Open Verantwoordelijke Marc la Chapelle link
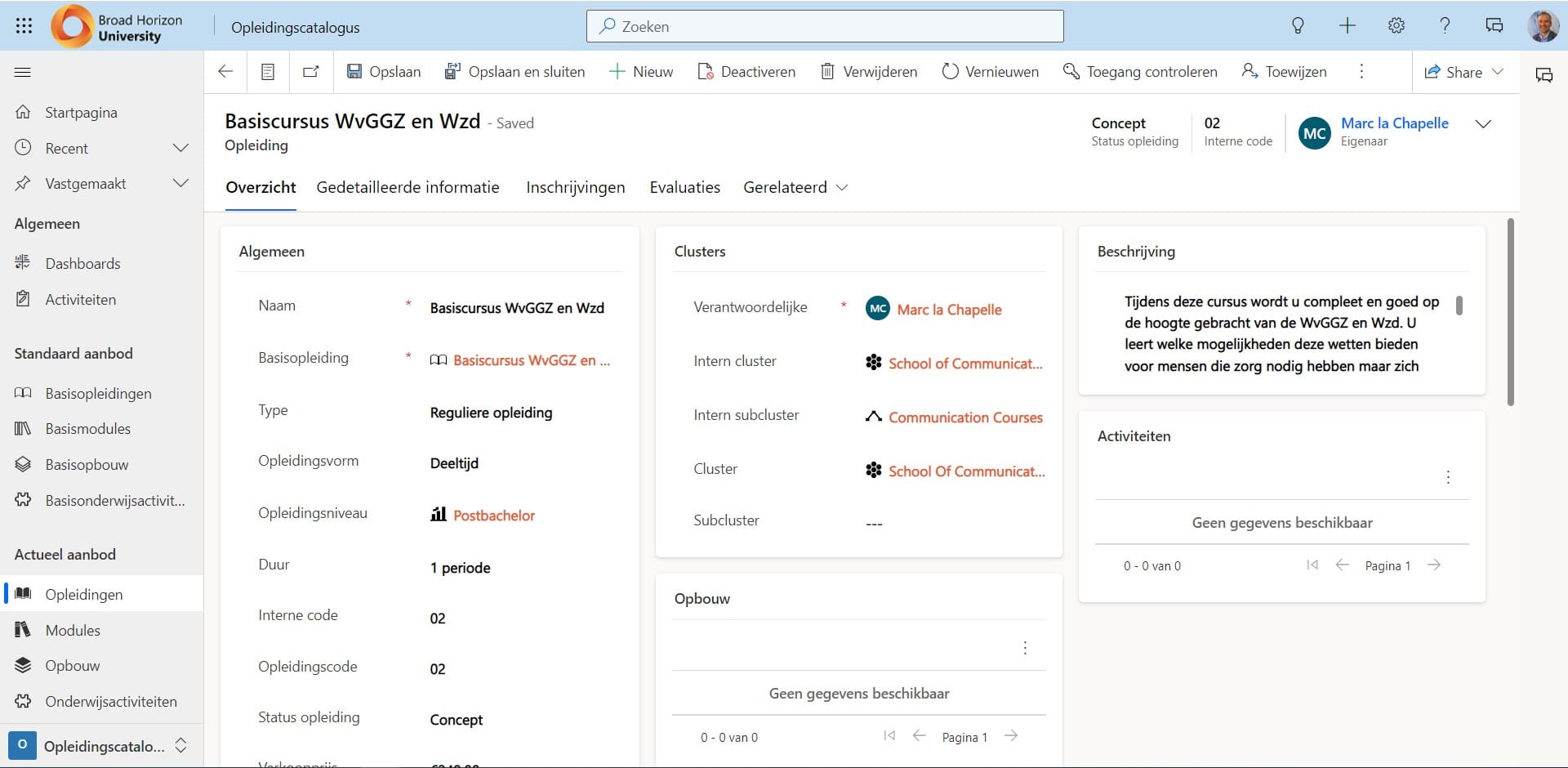 pyautogui.click(x=949, y=310)
